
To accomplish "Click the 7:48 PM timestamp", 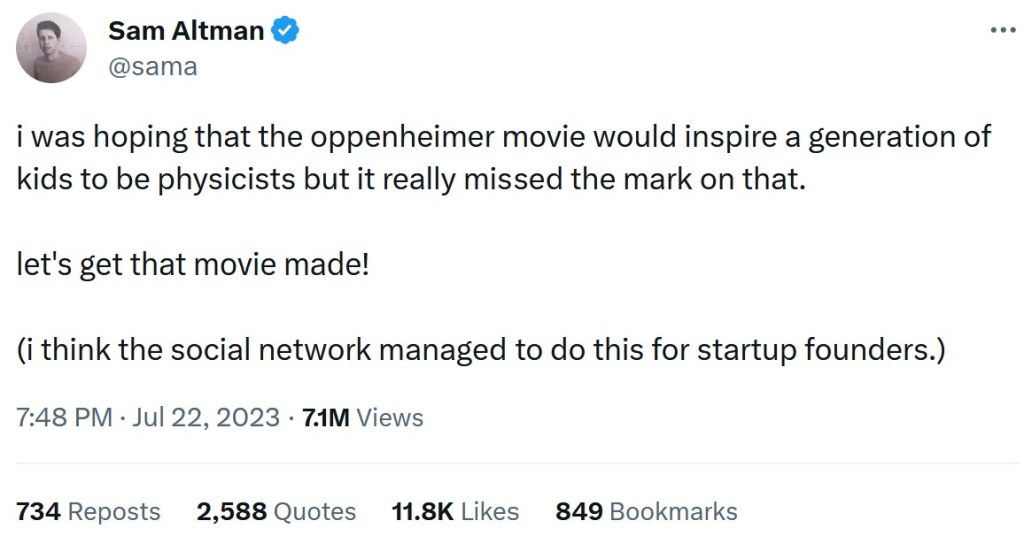I will (64, 417).
